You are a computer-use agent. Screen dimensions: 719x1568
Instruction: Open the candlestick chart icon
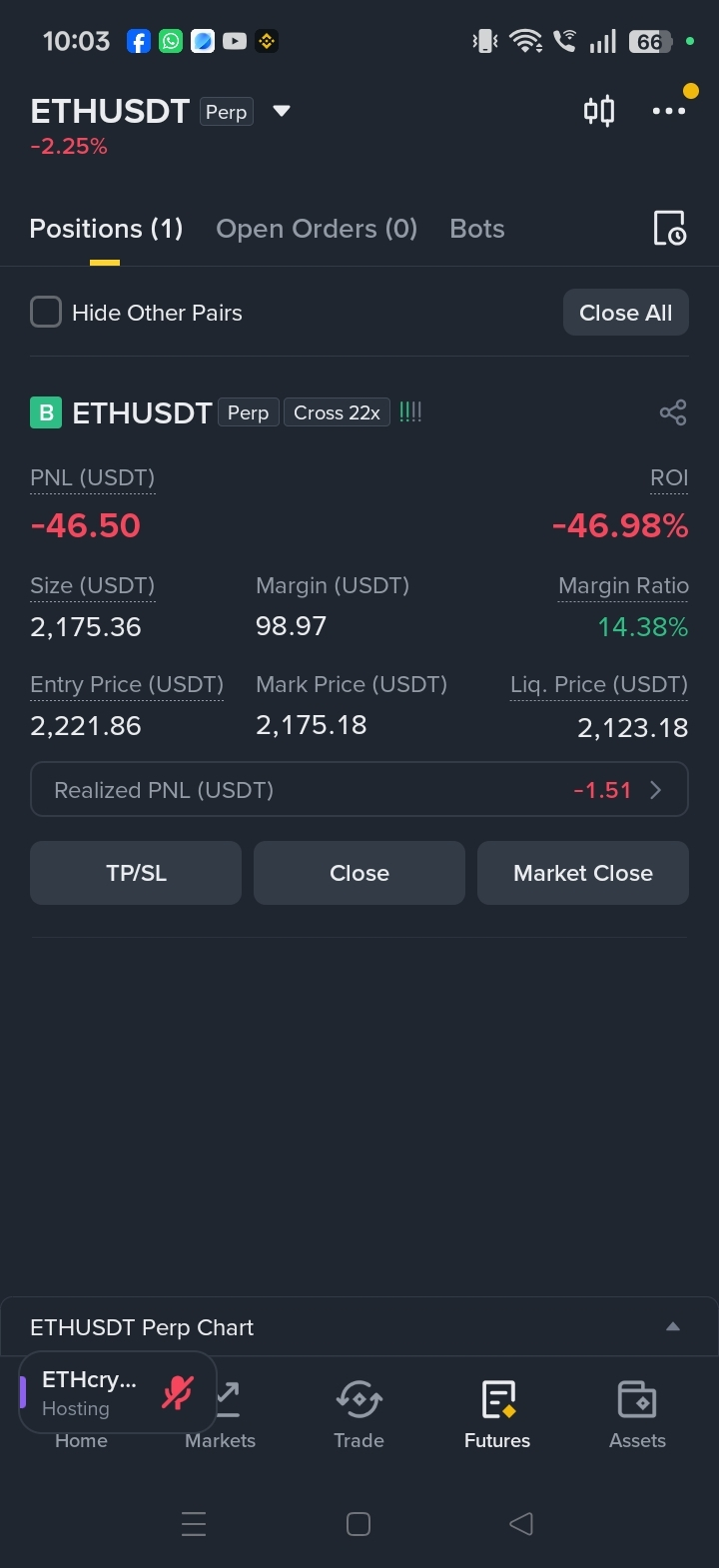[x=599, y=111]
